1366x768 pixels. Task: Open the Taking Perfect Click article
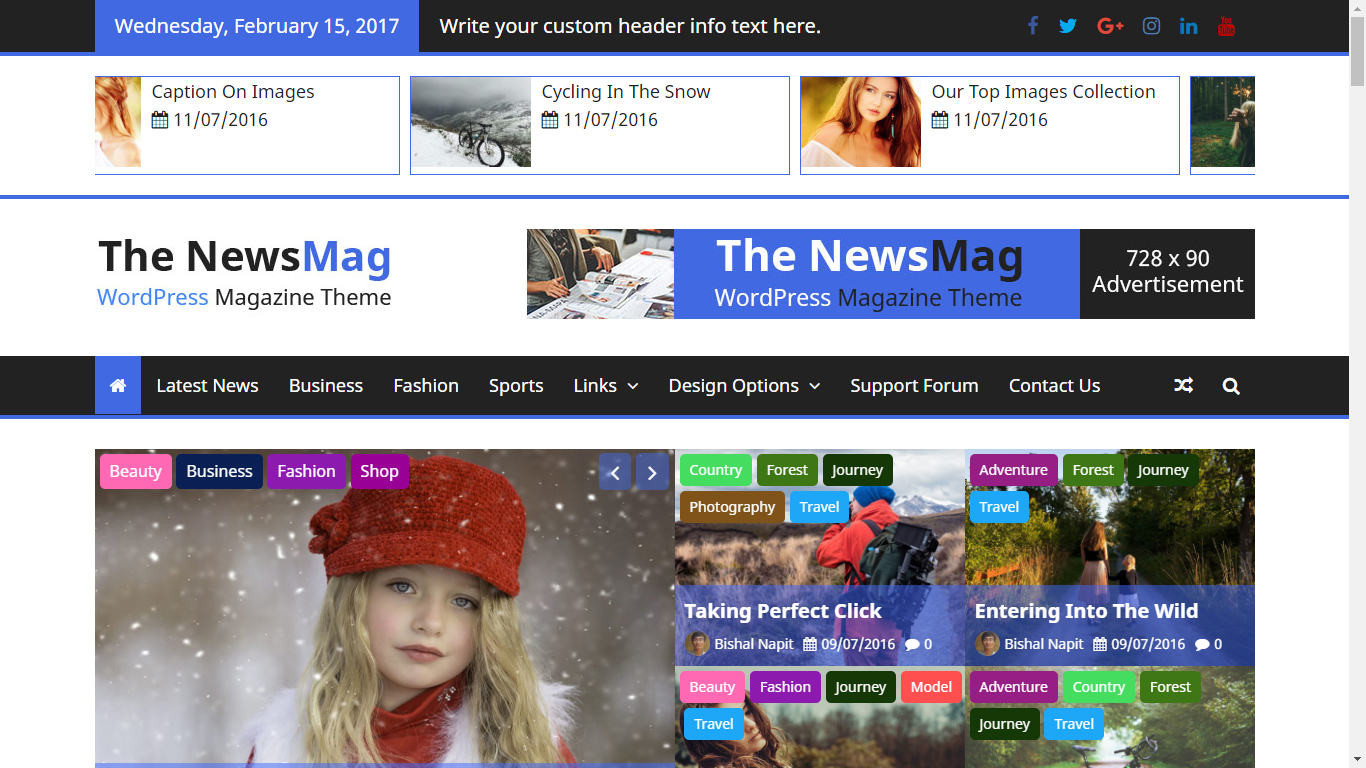click(783, 611)
